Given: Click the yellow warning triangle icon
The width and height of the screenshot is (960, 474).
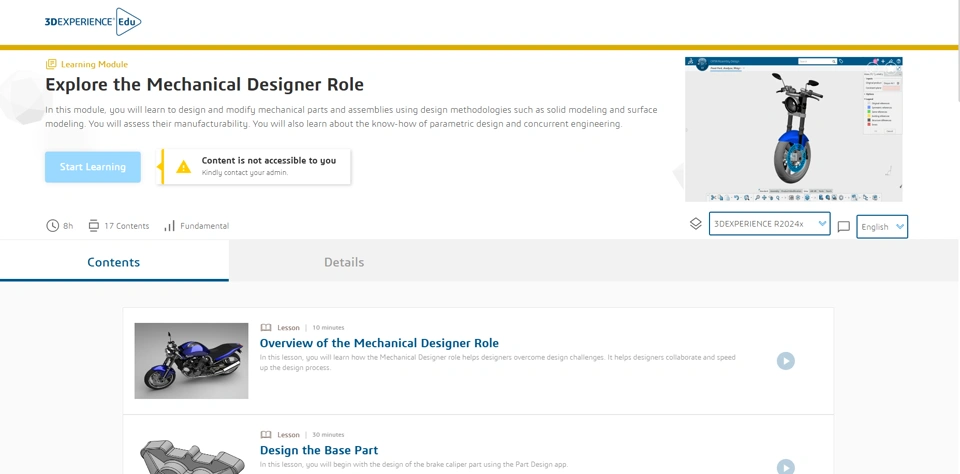Looking at the screenshot, I should click(183, 167).
